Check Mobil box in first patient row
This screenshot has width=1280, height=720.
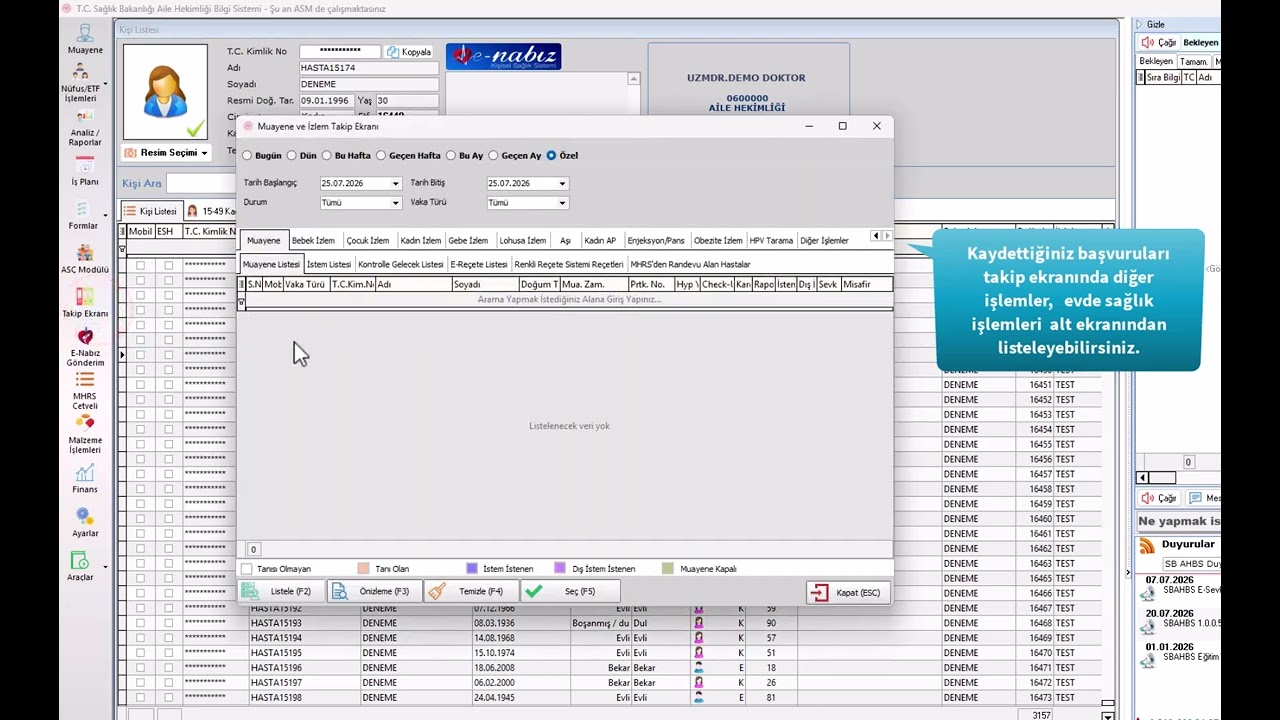[140, 265]
